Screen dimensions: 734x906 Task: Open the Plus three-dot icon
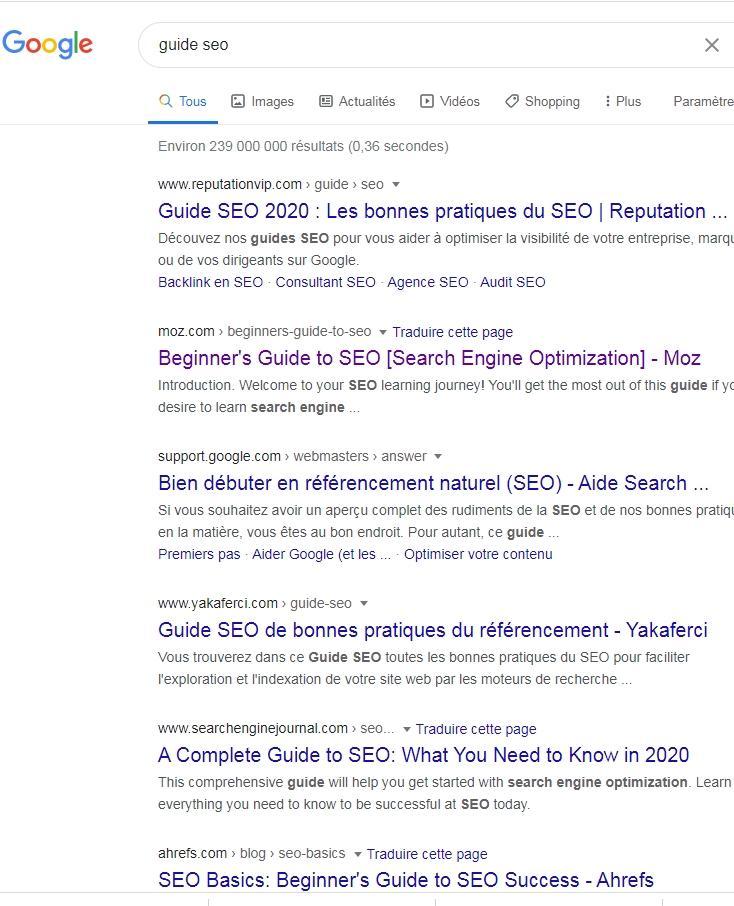pos(608,101)
